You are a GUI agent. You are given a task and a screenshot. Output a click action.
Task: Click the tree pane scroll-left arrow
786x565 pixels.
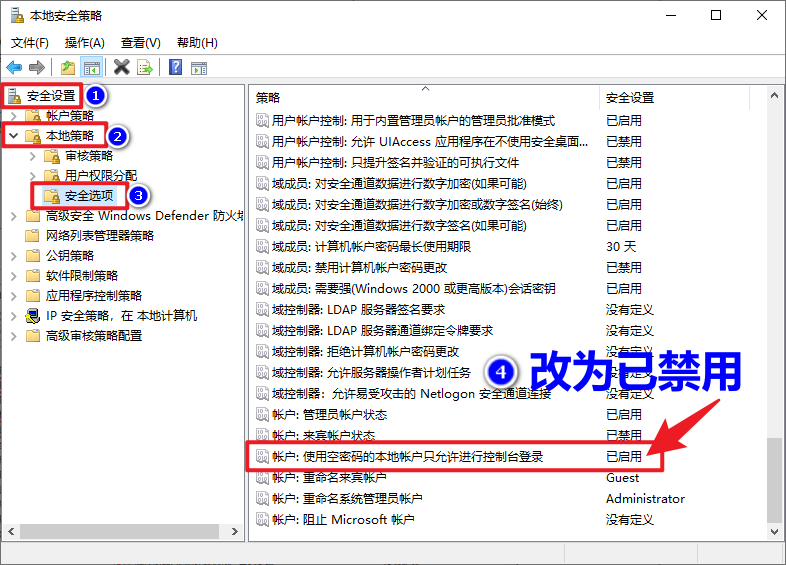click(x=11, y=531)
